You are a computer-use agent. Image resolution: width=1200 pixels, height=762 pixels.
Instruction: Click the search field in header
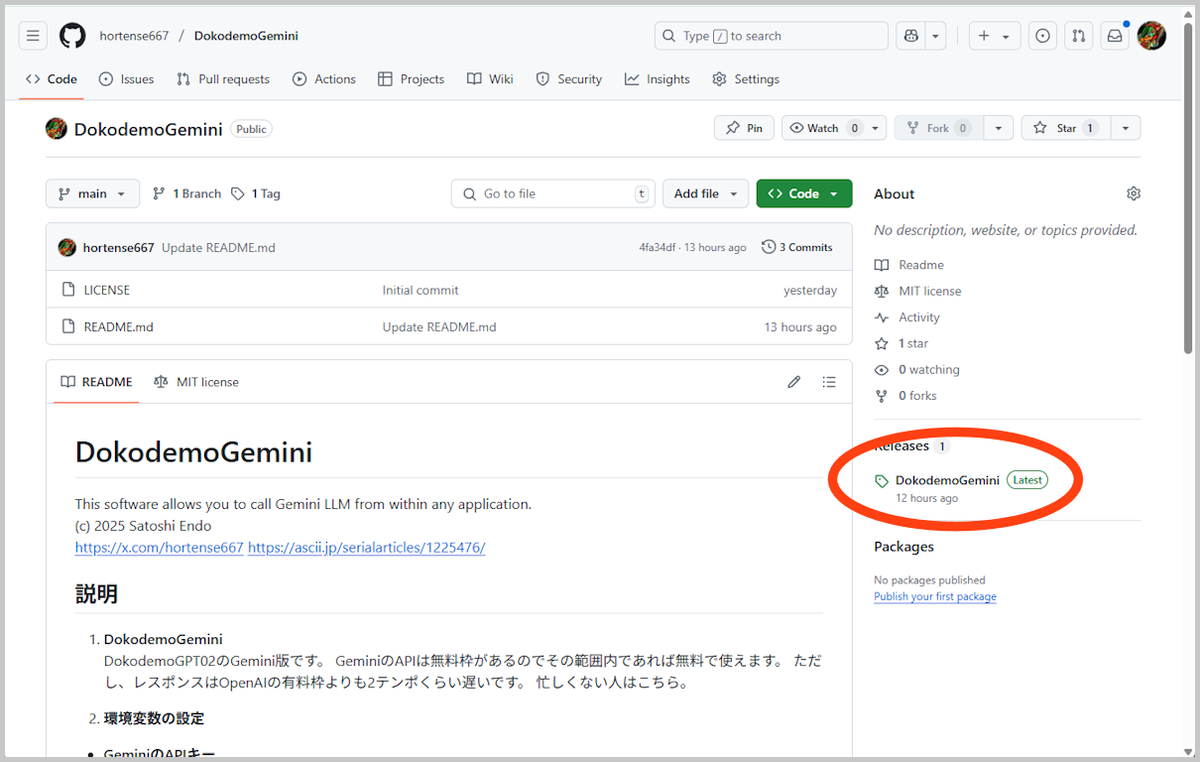tap(771, 36)
